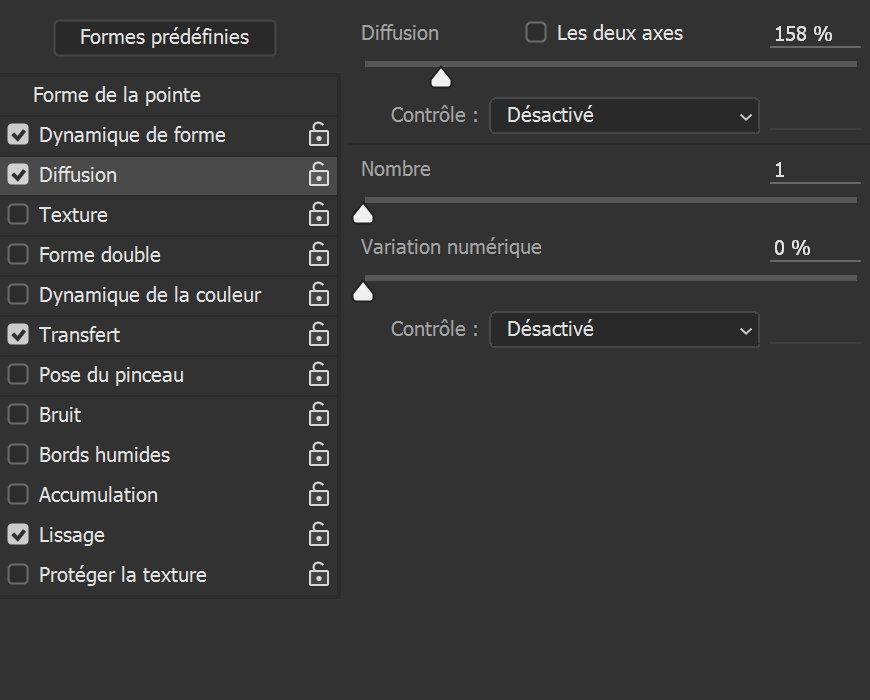
Task: Uncheck the Dynamique de forme checkbox
Action: (18, 135)
